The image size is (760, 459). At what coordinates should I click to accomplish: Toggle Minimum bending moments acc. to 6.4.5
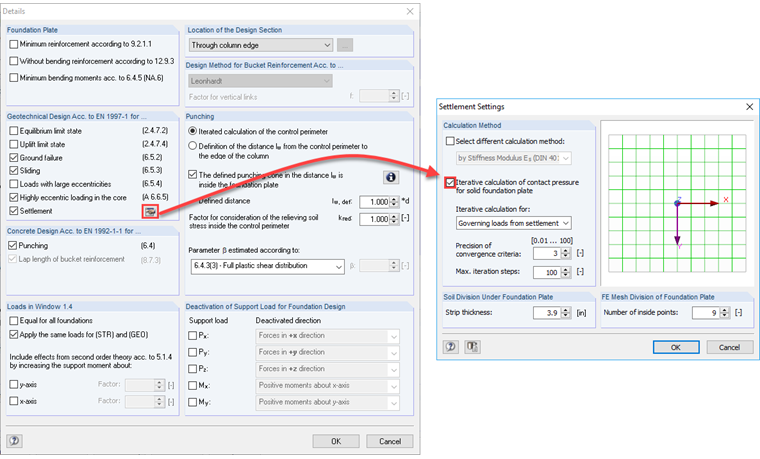[x=14, y=78]
